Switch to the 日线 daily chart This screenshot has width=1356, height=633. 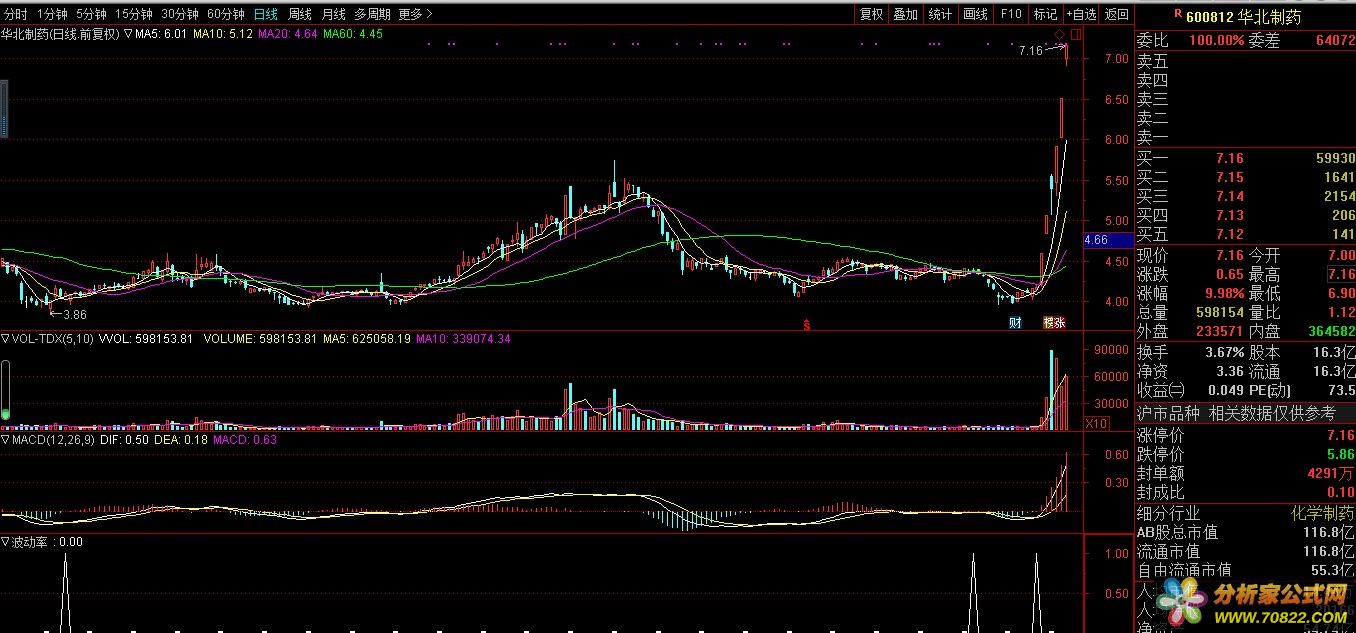coord(266,14)
